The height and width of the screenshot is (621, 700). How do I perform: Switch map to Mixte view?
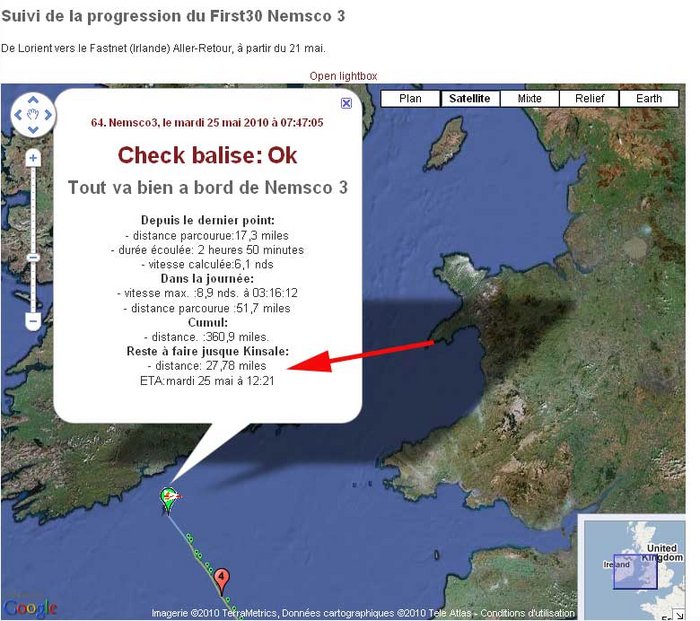click(530, 98)
